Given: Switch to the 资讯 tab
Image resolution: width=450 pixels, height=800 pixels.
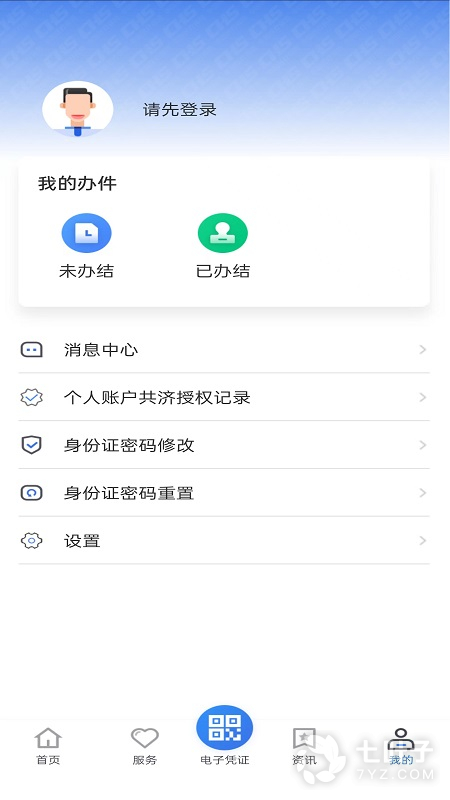Looking at the screenshot, I should pos(304,746).
